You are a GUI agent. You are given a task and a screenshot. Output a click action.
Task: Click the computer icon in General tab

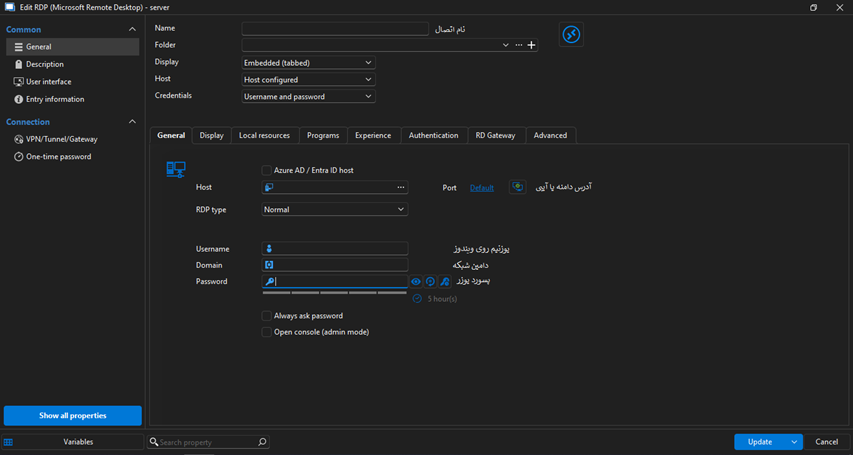pos(176,170)
